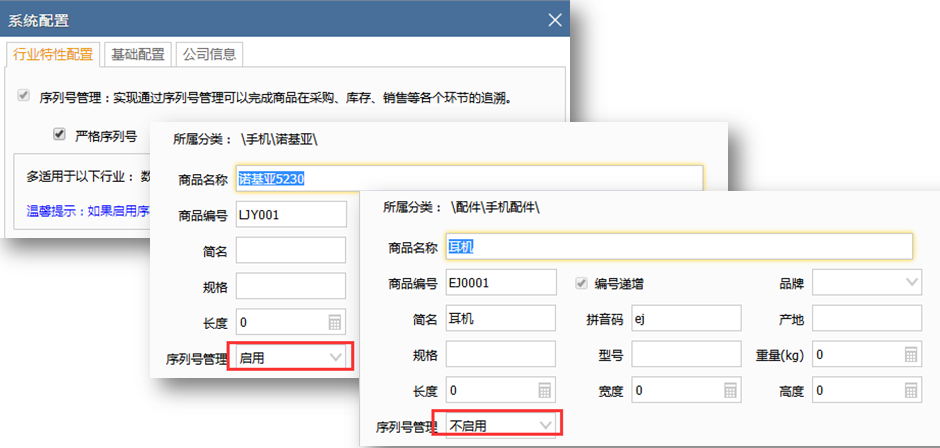Toggle the 编号递增 checkbox
Screen dimensions: 940x448
(x=581, y=284)
